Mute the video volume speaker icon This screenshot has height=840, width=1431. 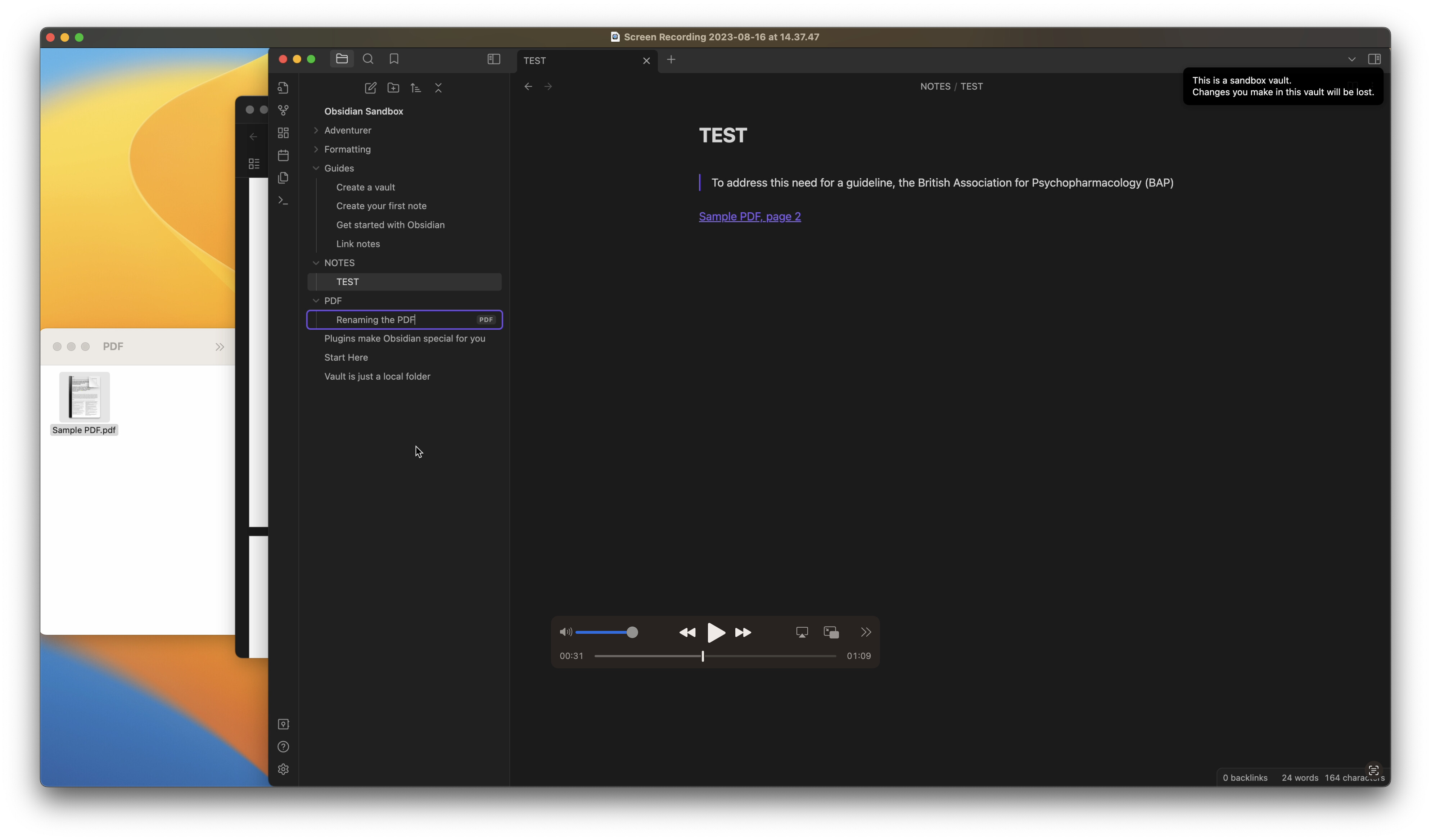point(565,632)
